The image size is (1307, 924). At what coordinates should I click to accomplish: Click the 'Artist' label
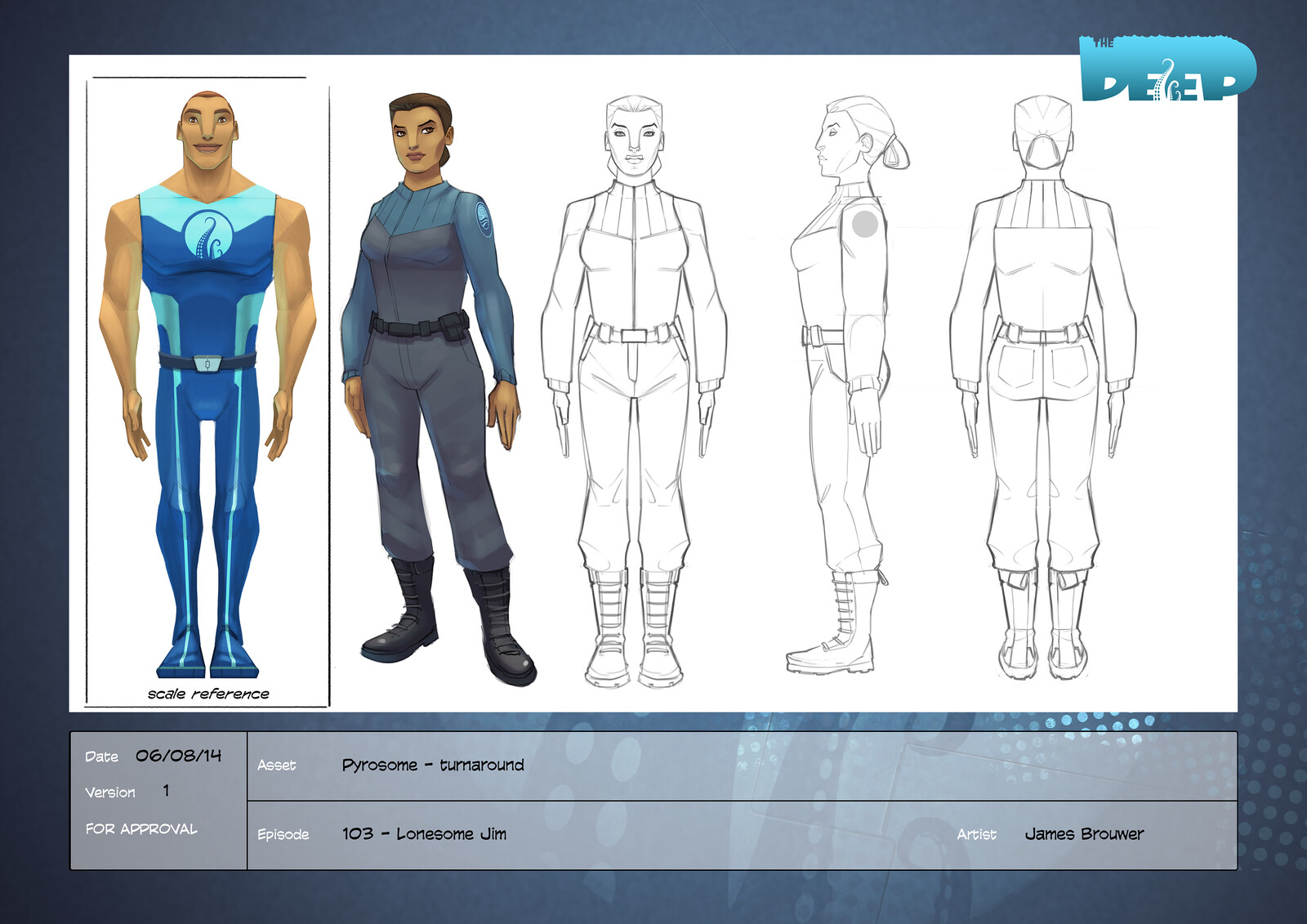977,834
